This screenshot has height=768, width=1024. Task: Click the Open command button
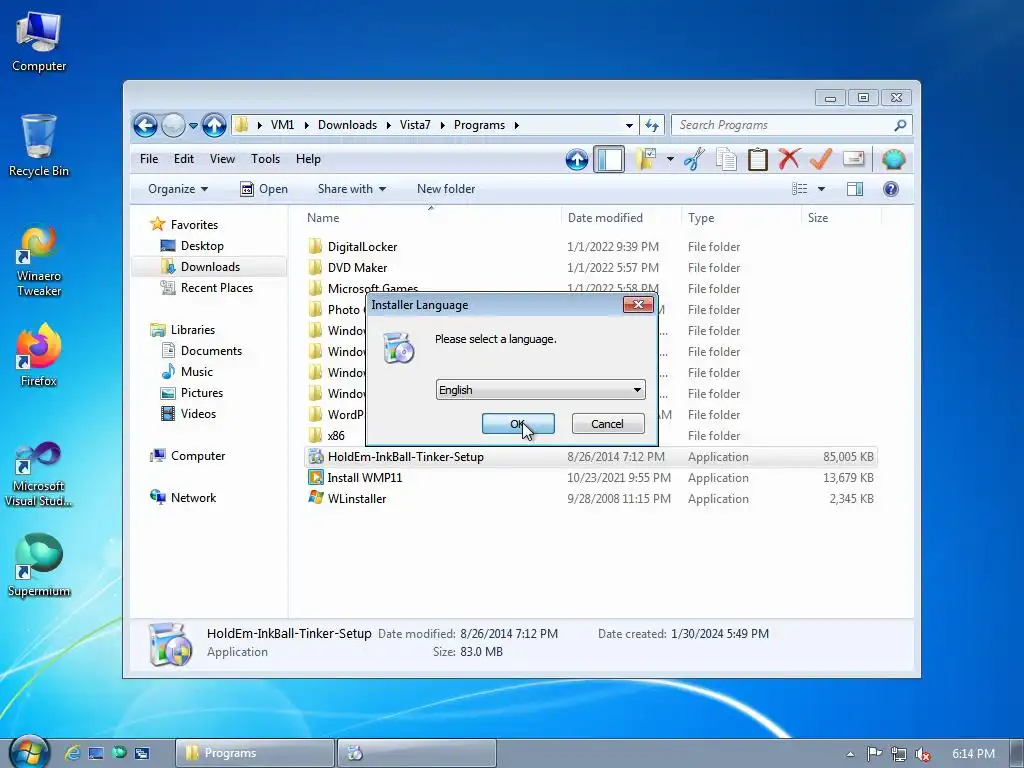tap(264, 189)
